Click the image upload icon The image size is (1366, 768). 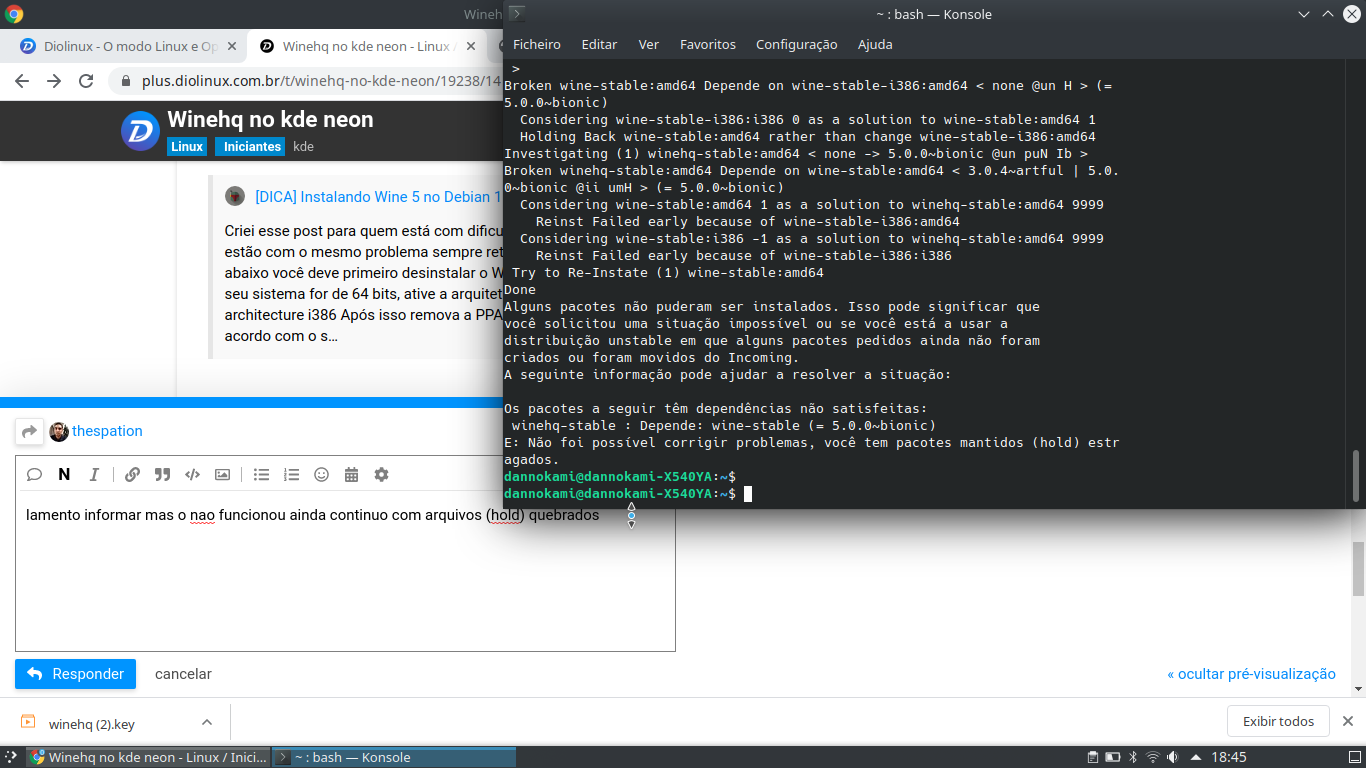[x=222, y=475]
